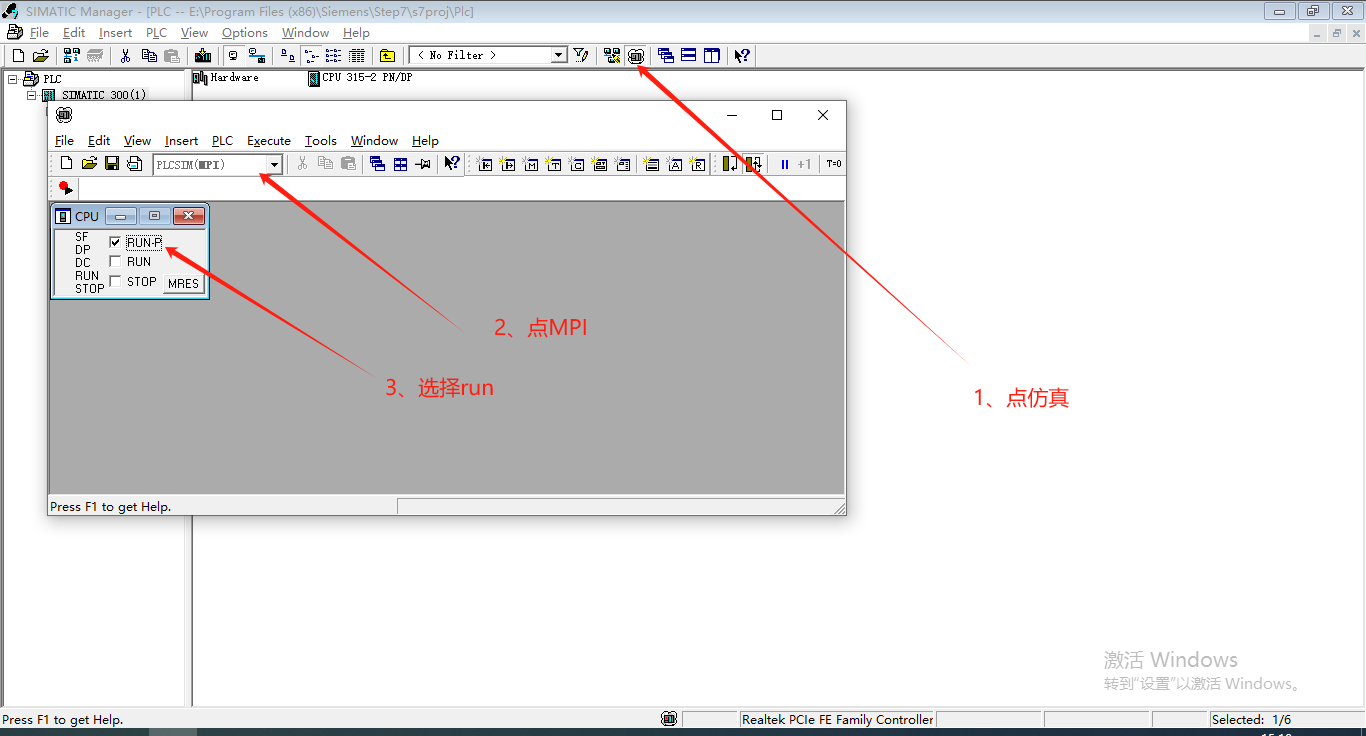Viewport: 1366px width, 736px height.
Task: Click the simulation on/off icon in SIMATIC Manager toolbar
Action: pos(636,56)
